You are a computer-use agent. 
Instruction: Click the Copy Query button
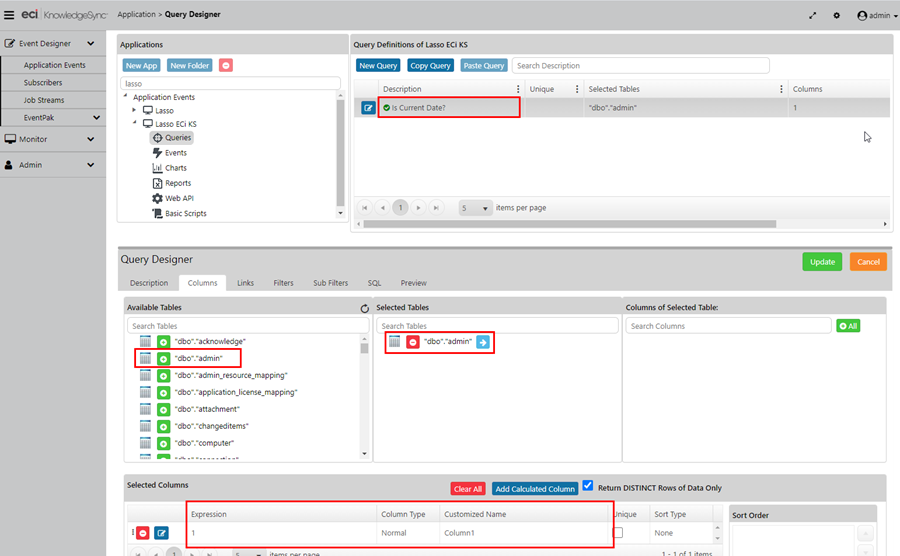[x=430, y=65]
